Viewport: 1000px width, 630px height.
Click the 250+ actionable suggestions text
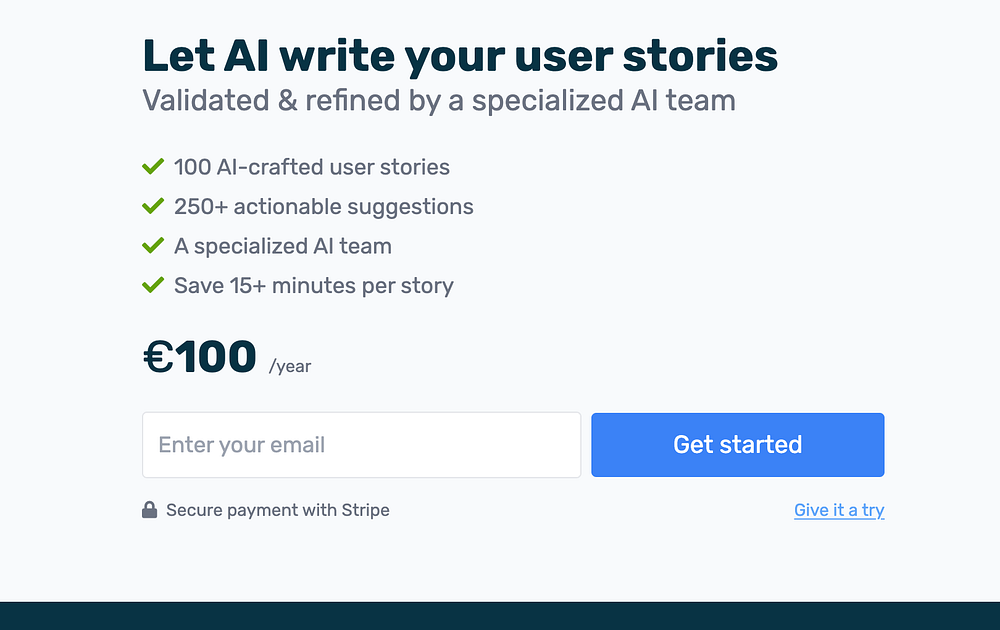[x=324, y=207]
